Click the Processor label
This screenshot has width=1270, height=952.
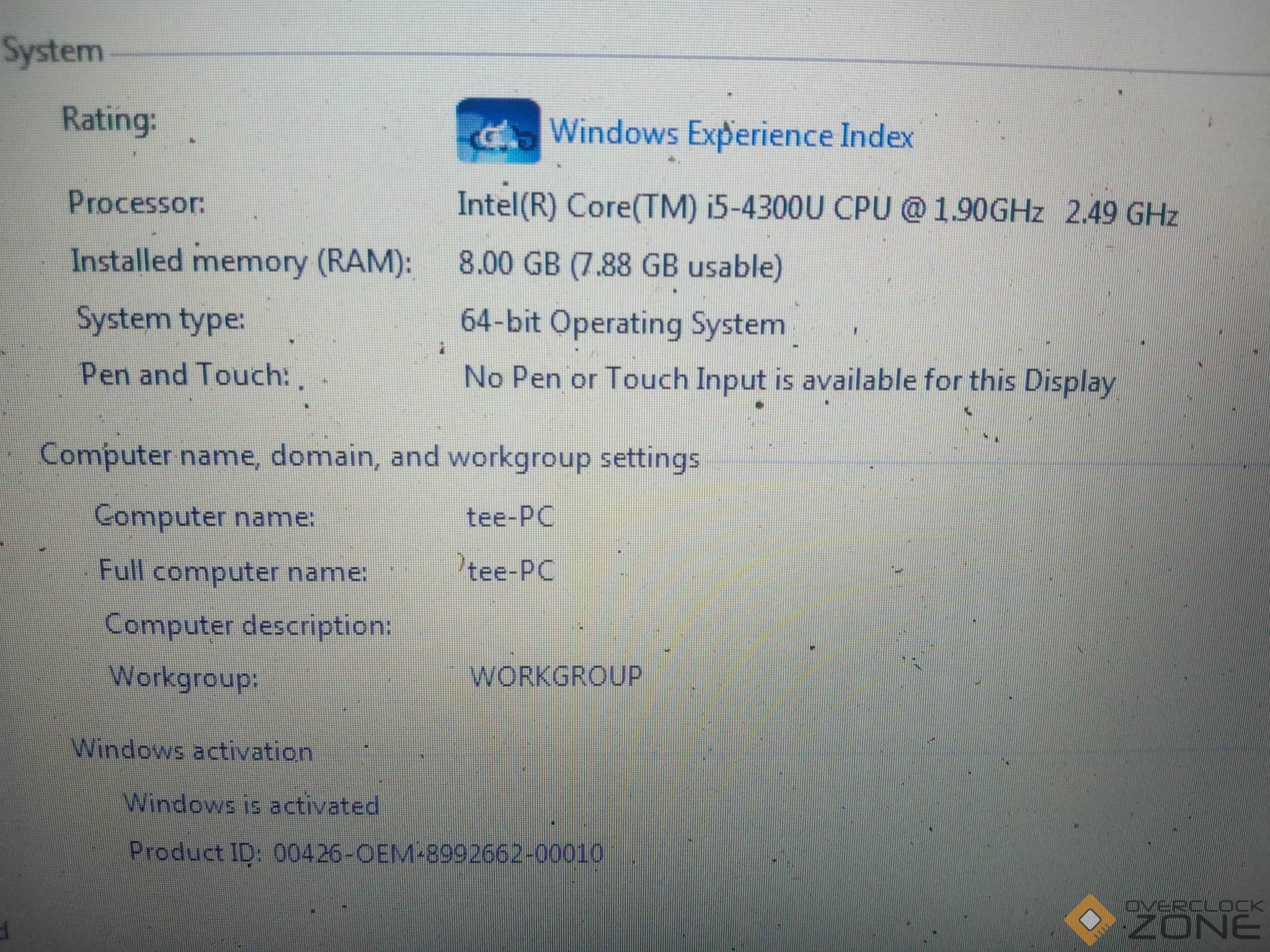pos(136,203)
